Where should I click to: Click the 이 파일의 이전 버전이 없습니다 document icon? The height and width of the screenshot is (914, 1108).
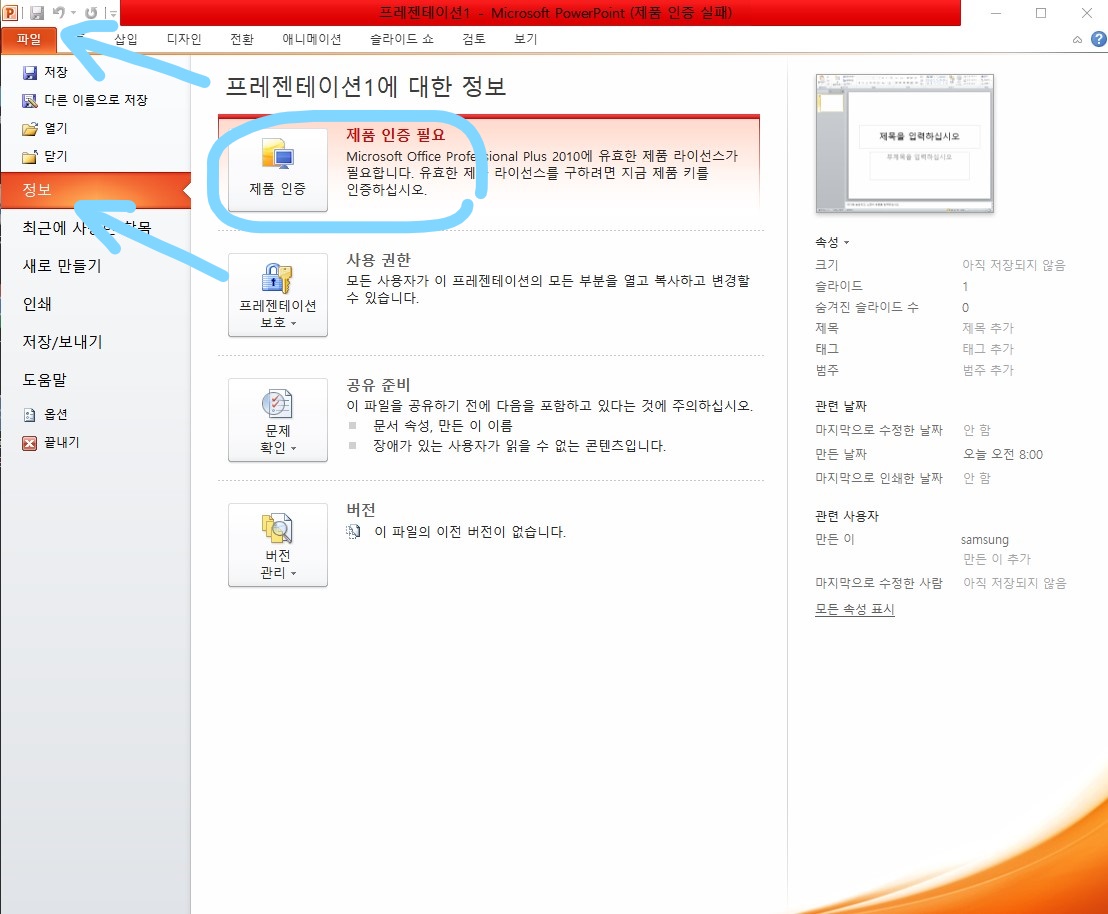pyautogui.click(x=353, y=532)
